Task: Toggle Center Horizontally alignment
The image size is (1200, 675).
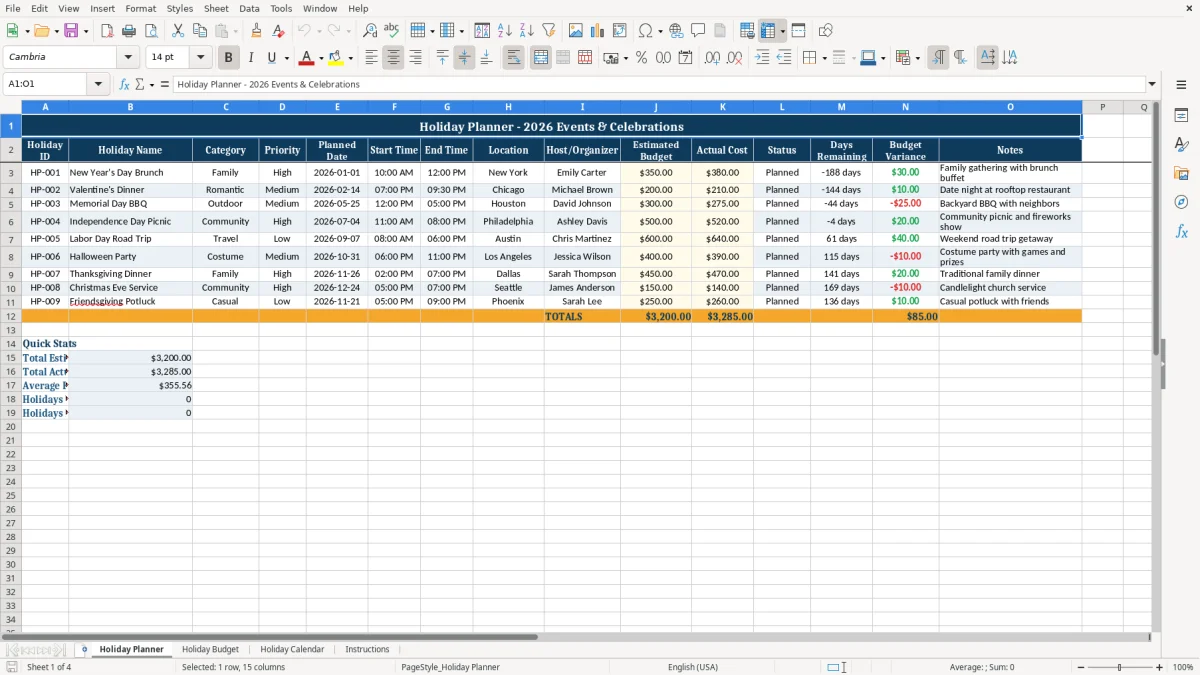Action: [x=393, y=58]
